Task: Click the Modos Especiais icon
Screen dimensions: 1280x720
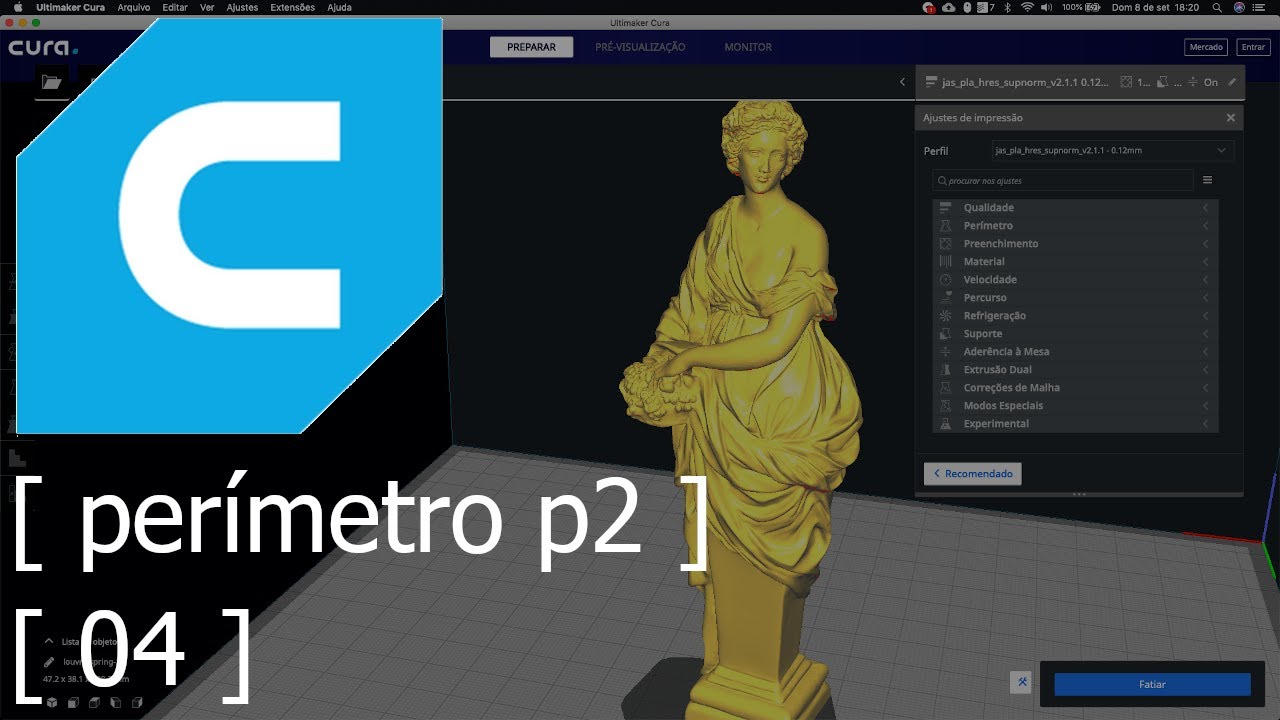Action: click(x=945, y=406)
